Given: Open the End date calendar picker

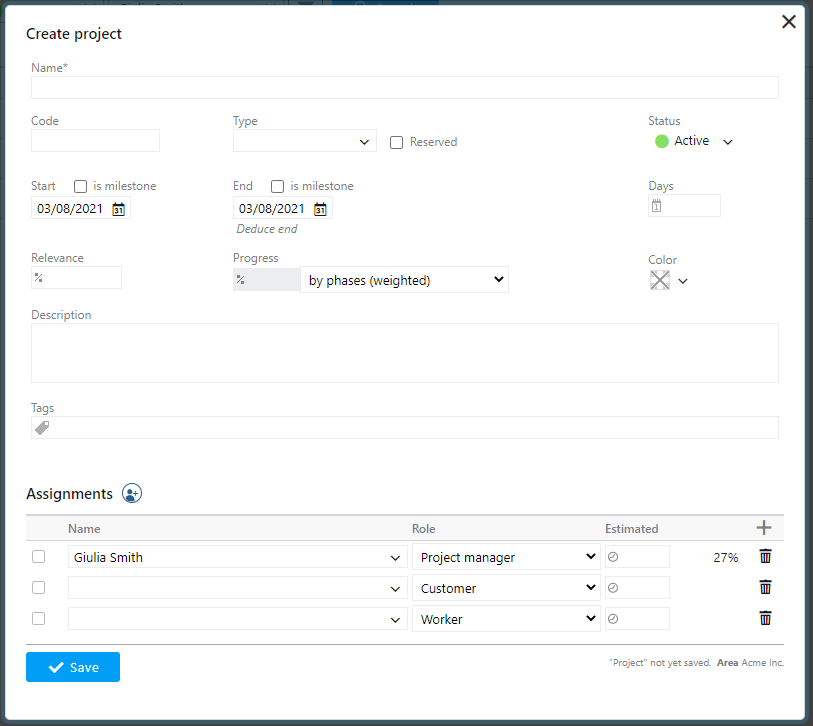Looking at the screenshot, I should tap(320, 209).
